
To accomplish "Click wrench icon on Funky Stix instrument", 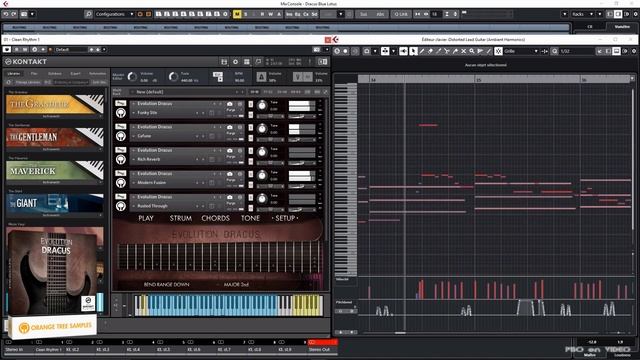I will (120, 104).
